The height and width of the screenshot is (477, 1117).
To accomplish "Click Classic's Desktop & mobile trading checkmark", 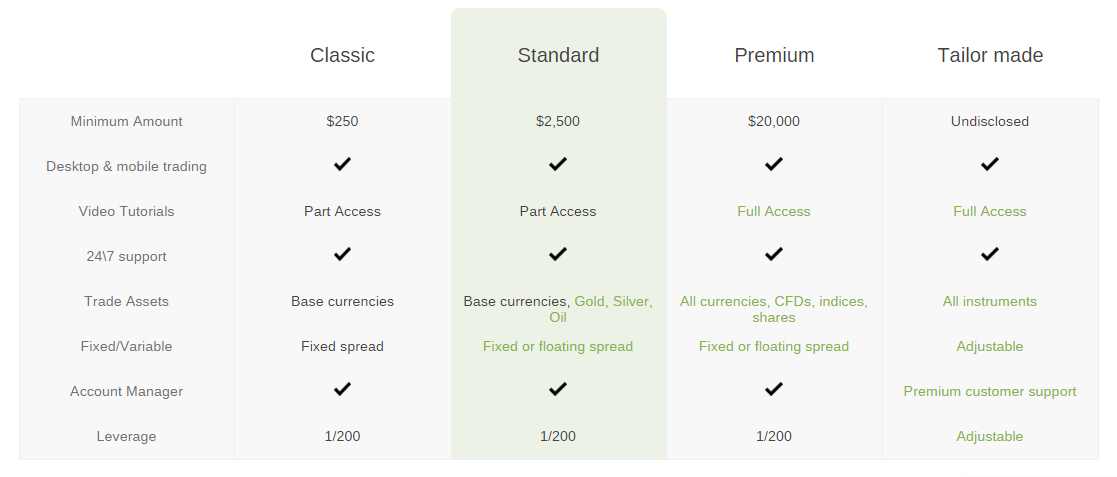I will point(343,164).
